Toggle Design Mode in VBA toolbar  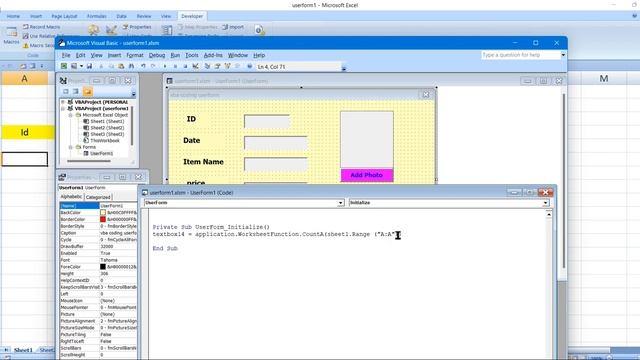coord(196,66)
